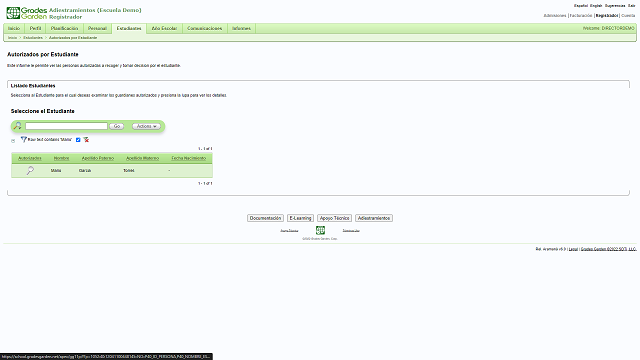Open the Planificación tab

(64, 29)
